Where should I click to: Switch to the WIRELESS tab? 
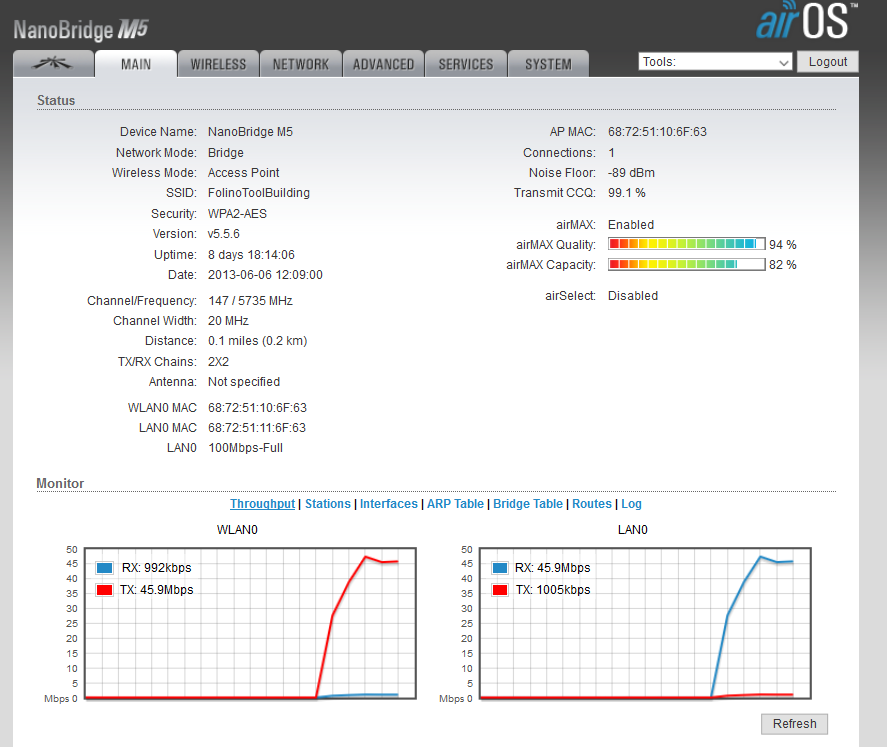[x=218, y=64]
